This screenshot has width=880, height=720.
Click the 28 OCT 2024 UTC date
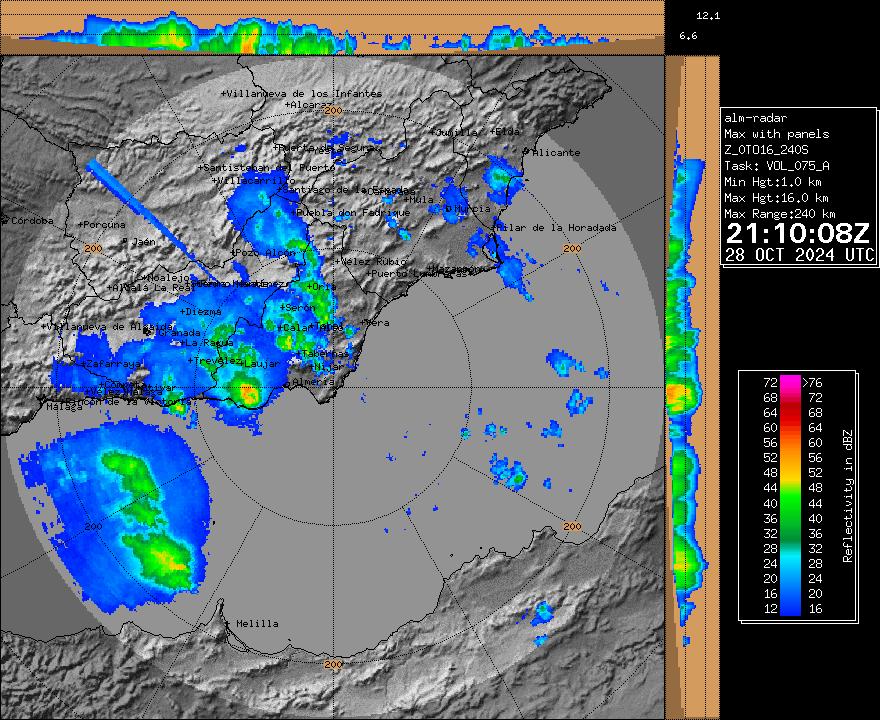coord(799,255)
